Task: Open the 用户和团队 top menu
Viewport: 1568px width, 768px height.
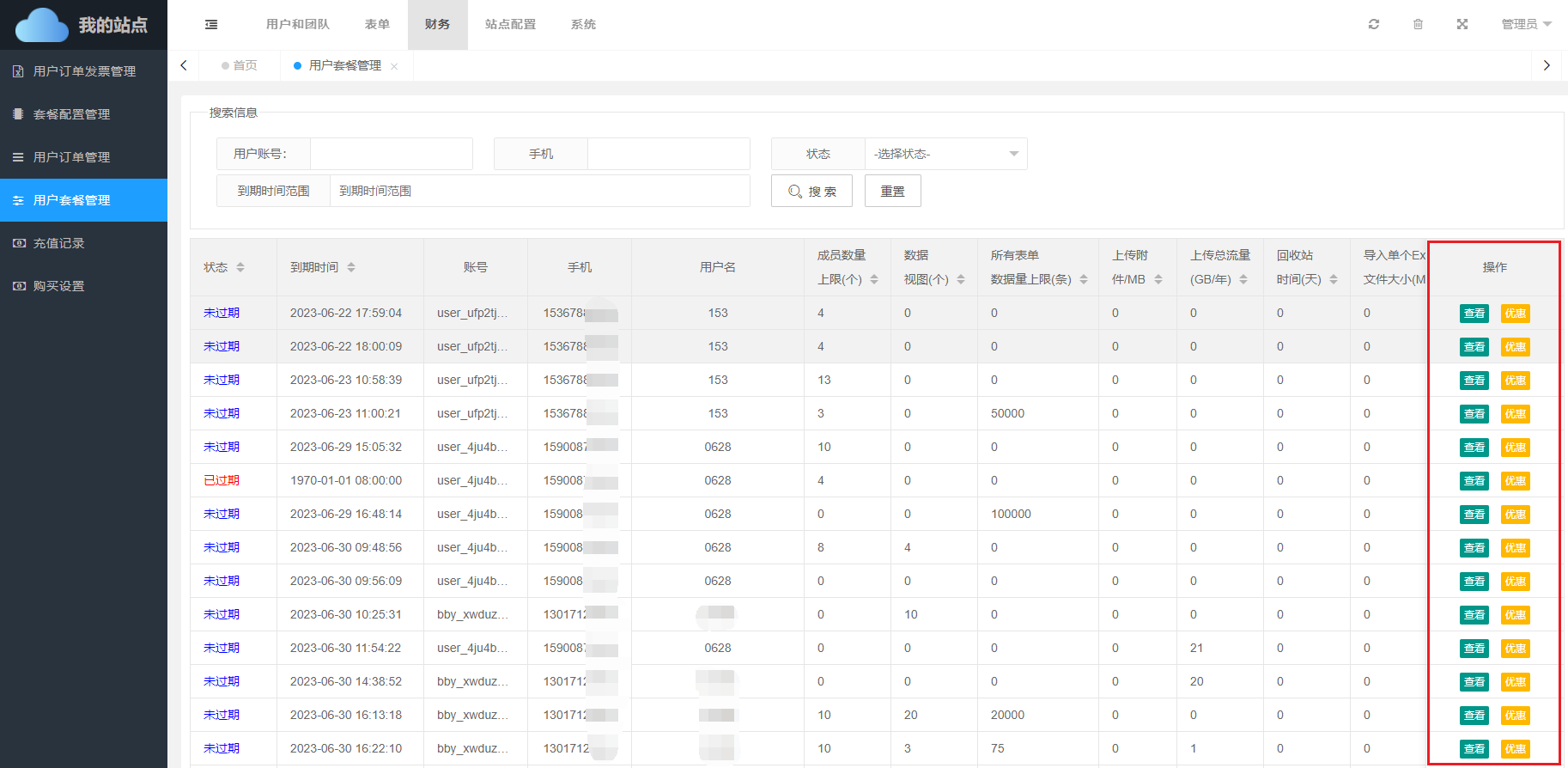Action: click(297, 24)
